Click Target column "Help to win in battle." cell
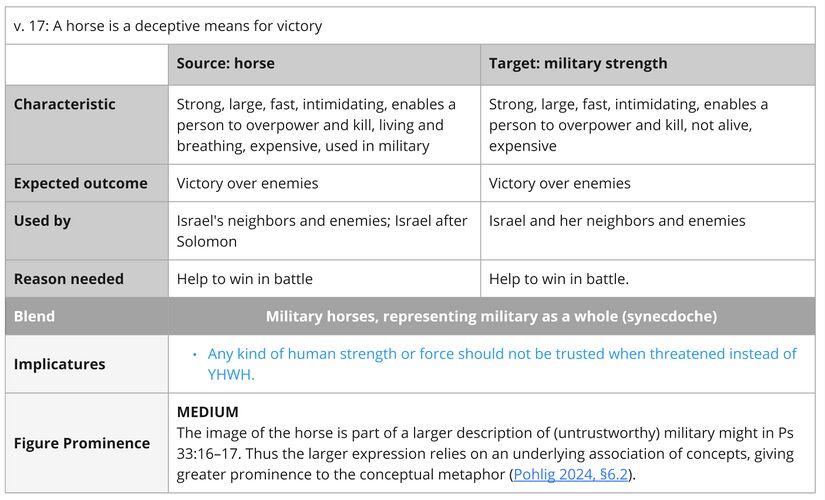The width and height of the screenshot is (825, 500). click(x=558, y=278)
